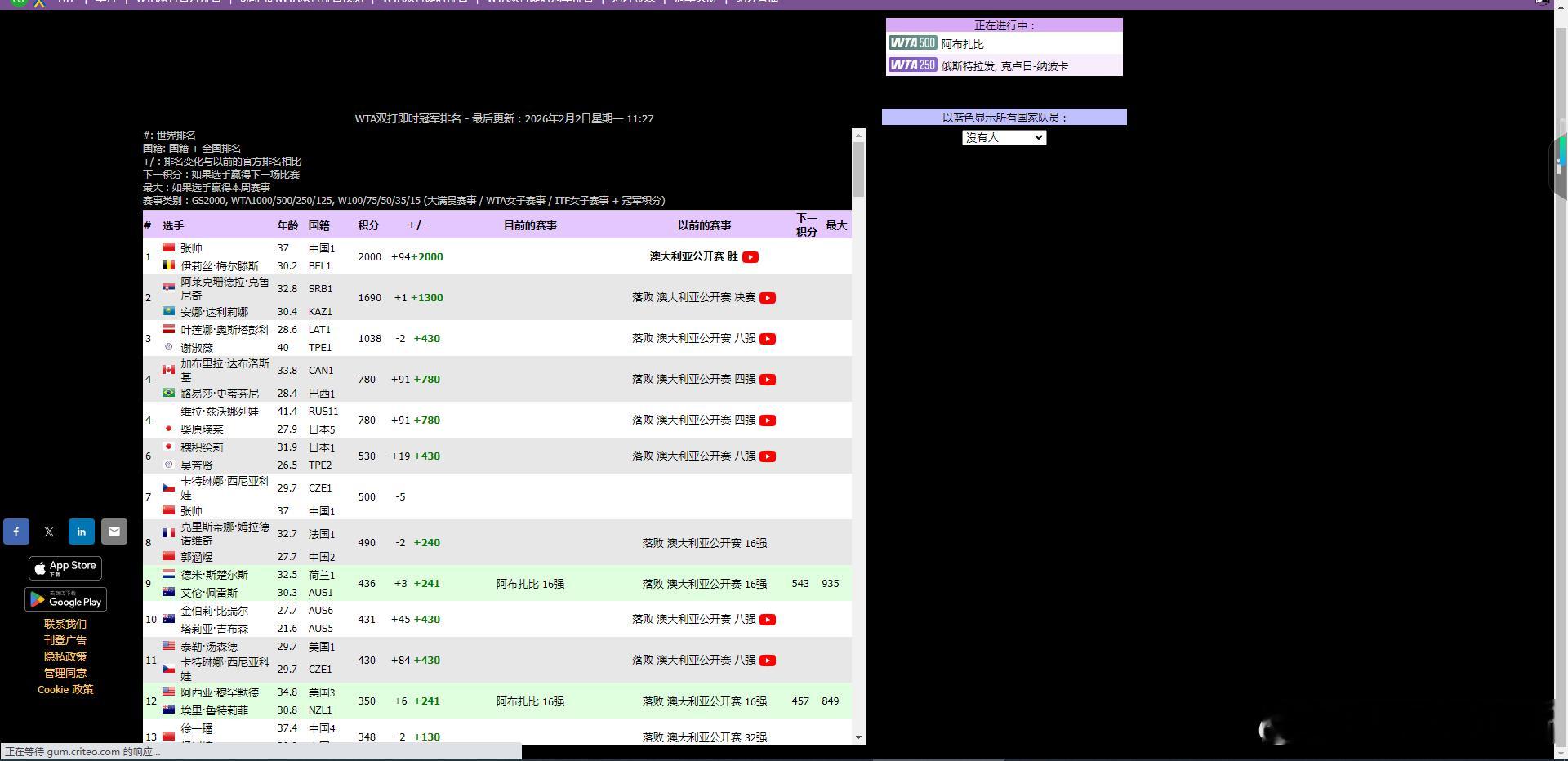Click YouTube icon in 兹沃娜列娃/柴原瑛菜 row

[x=768, y=420]
